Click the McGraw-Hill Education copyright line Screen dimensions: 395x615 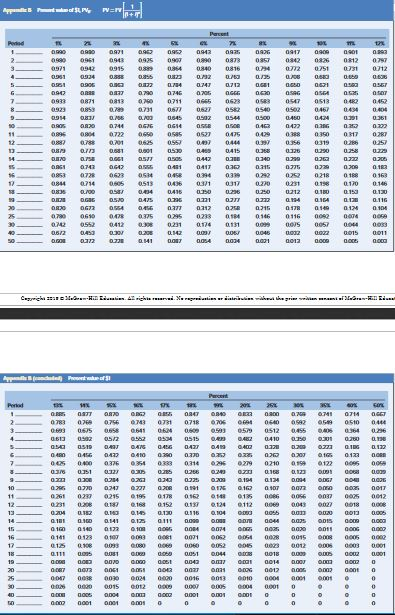(208, 299)
